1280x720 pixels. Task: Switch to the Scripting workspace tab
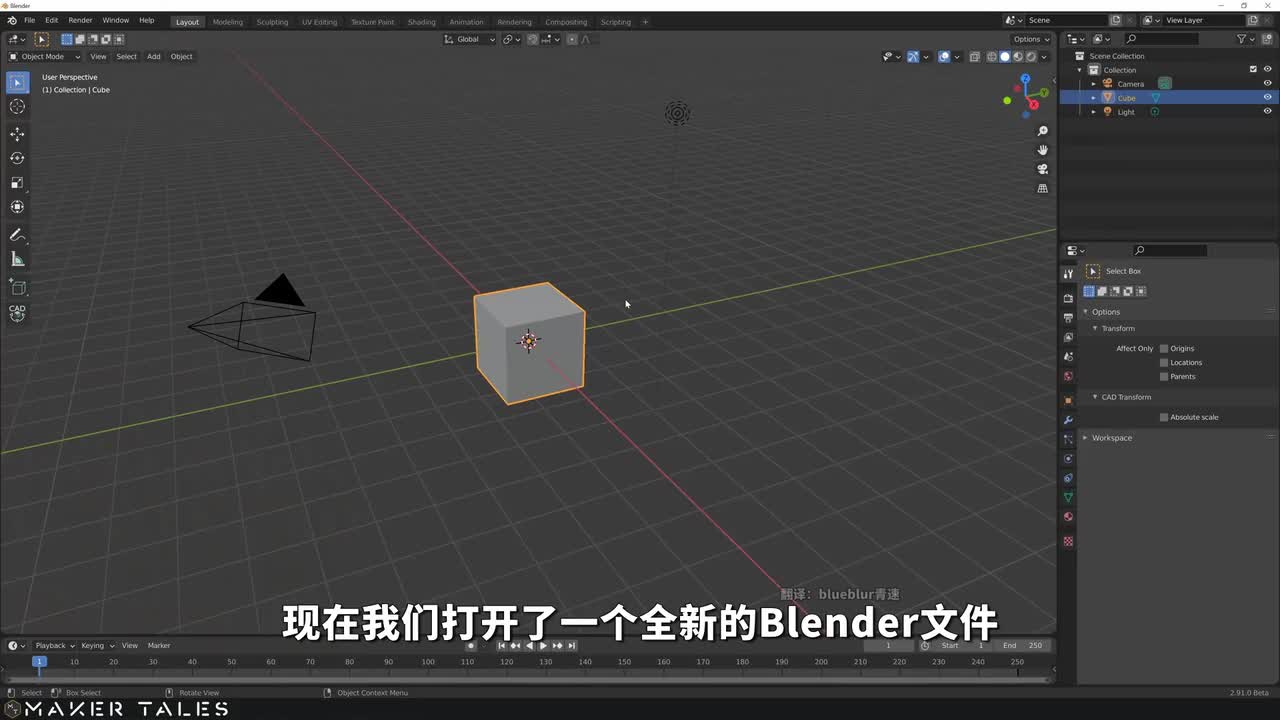coord(615,22)
